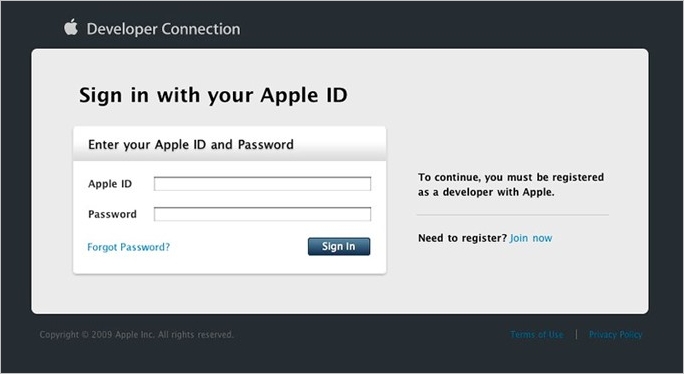Click the 'Need to register?' text

point(462,238)
